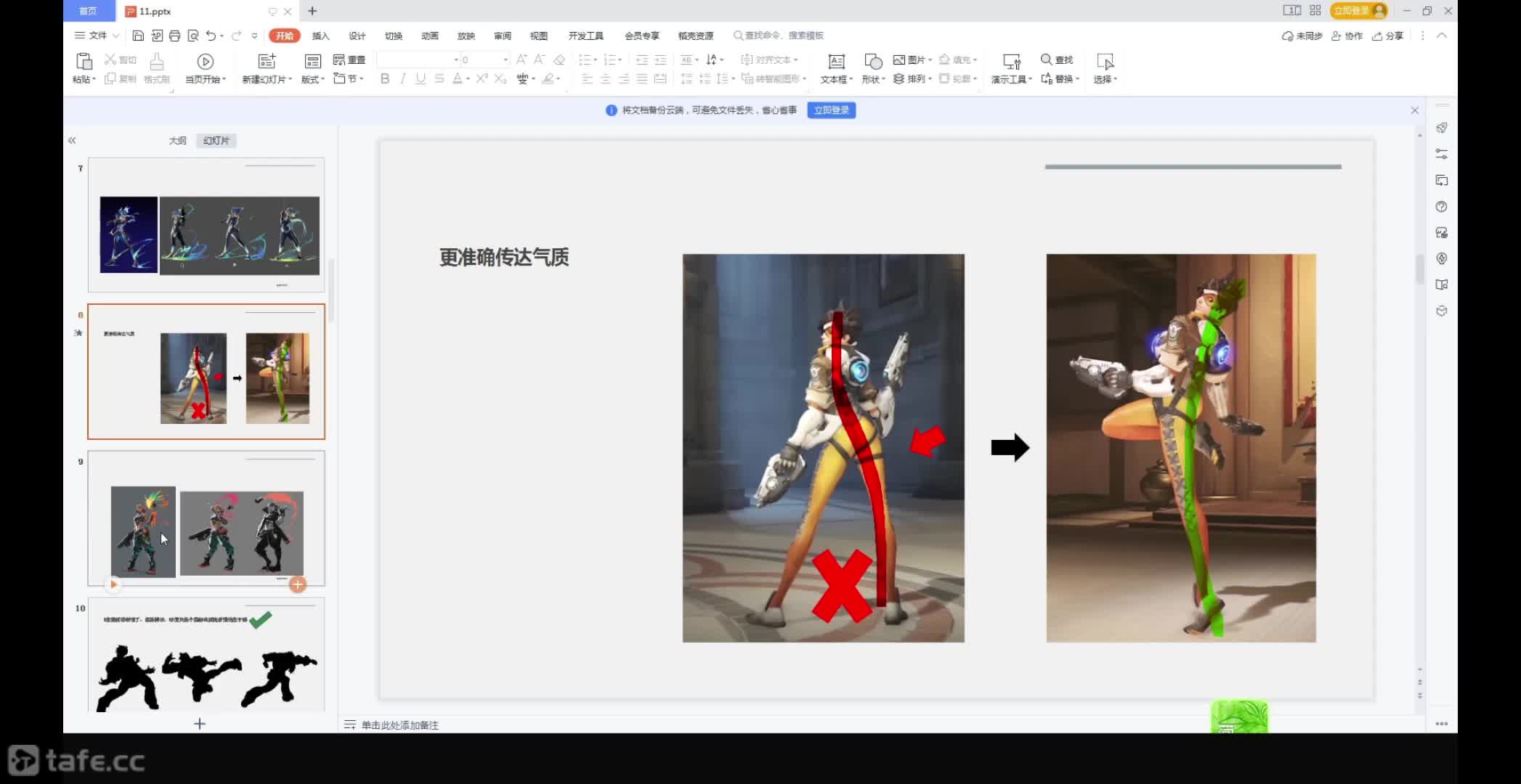The width and height of the screenshot is (1521, 784).
Task: Toggle left text alignment
Action: coord(587,78)
